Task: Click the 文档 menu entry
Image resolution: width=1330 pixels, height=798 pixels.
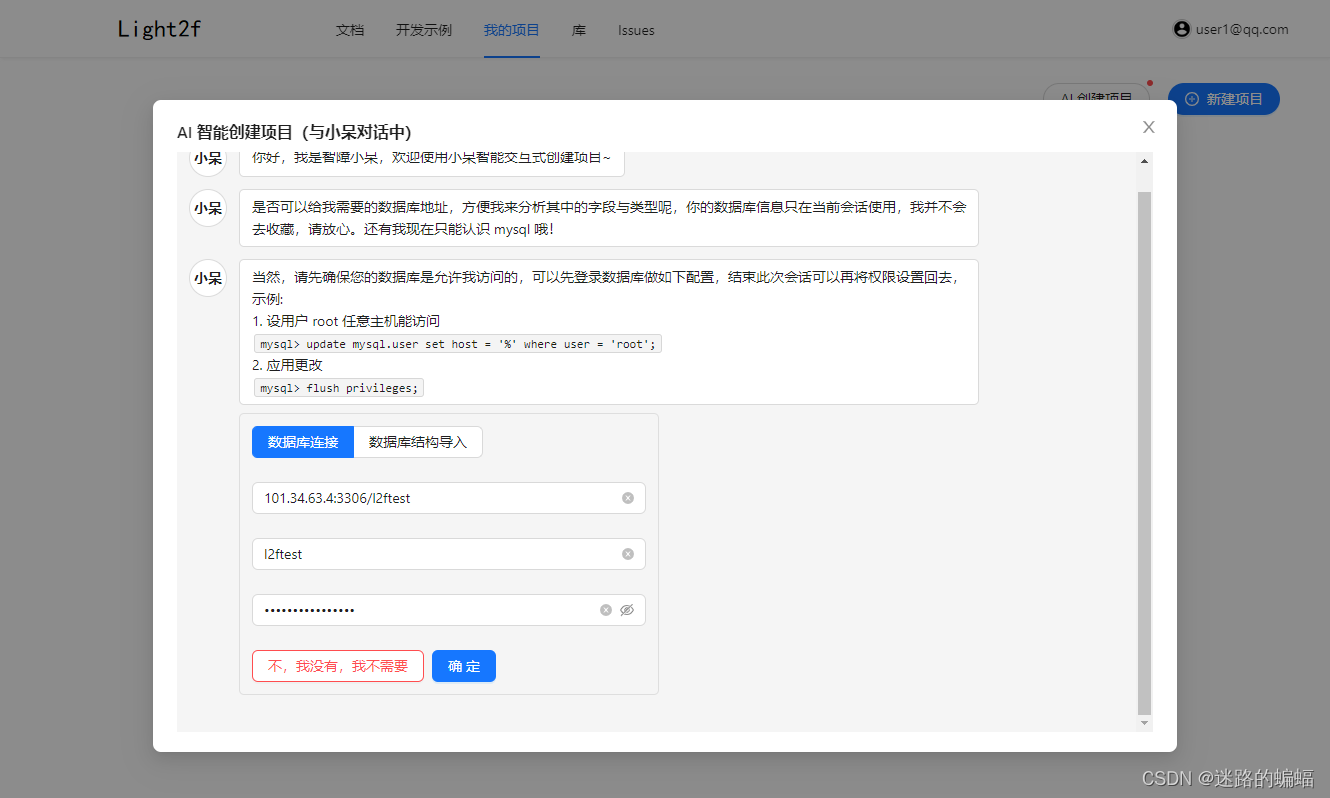Action: pos(350,31)
